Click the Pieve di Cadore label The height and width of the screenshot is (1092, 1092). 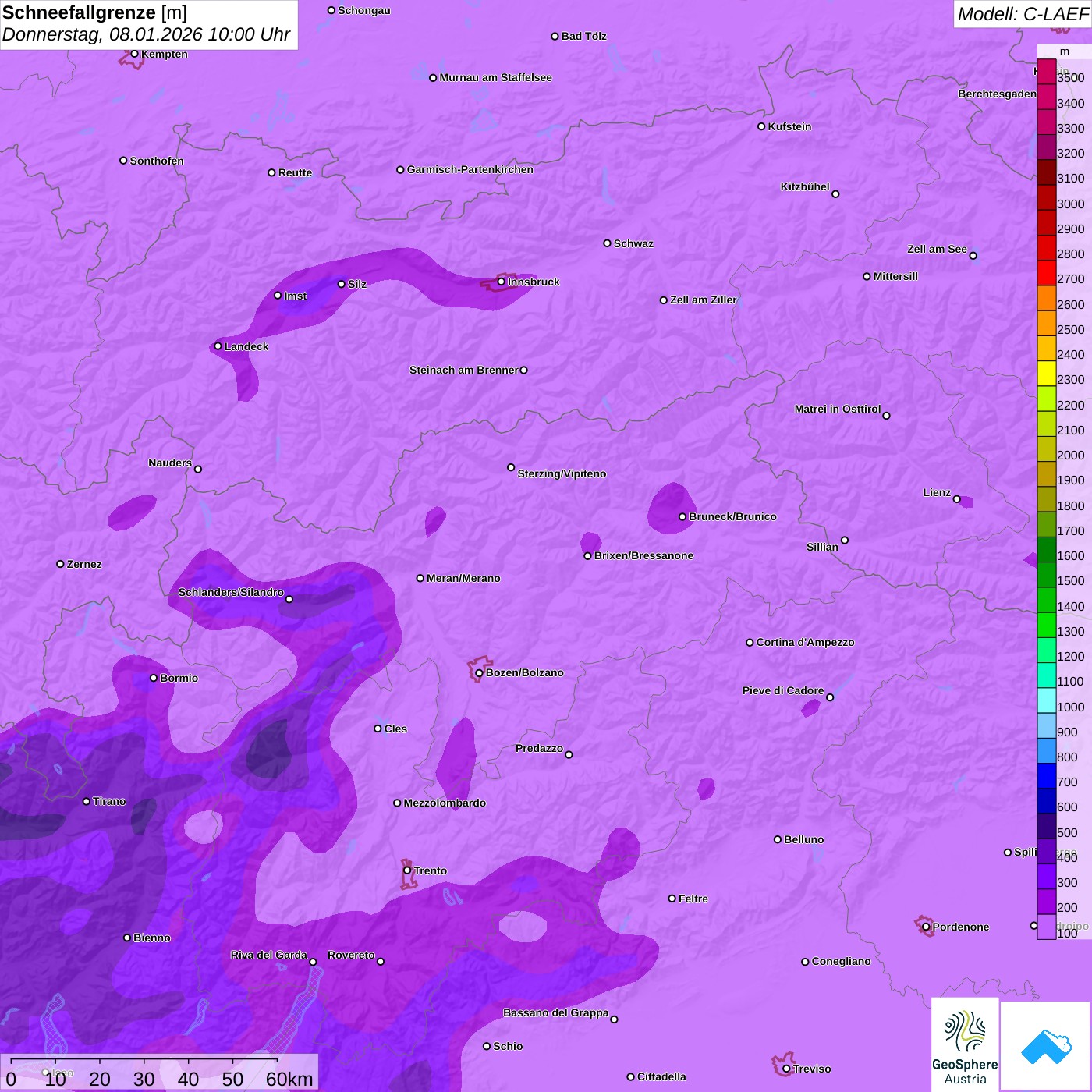tap(783, 690)
